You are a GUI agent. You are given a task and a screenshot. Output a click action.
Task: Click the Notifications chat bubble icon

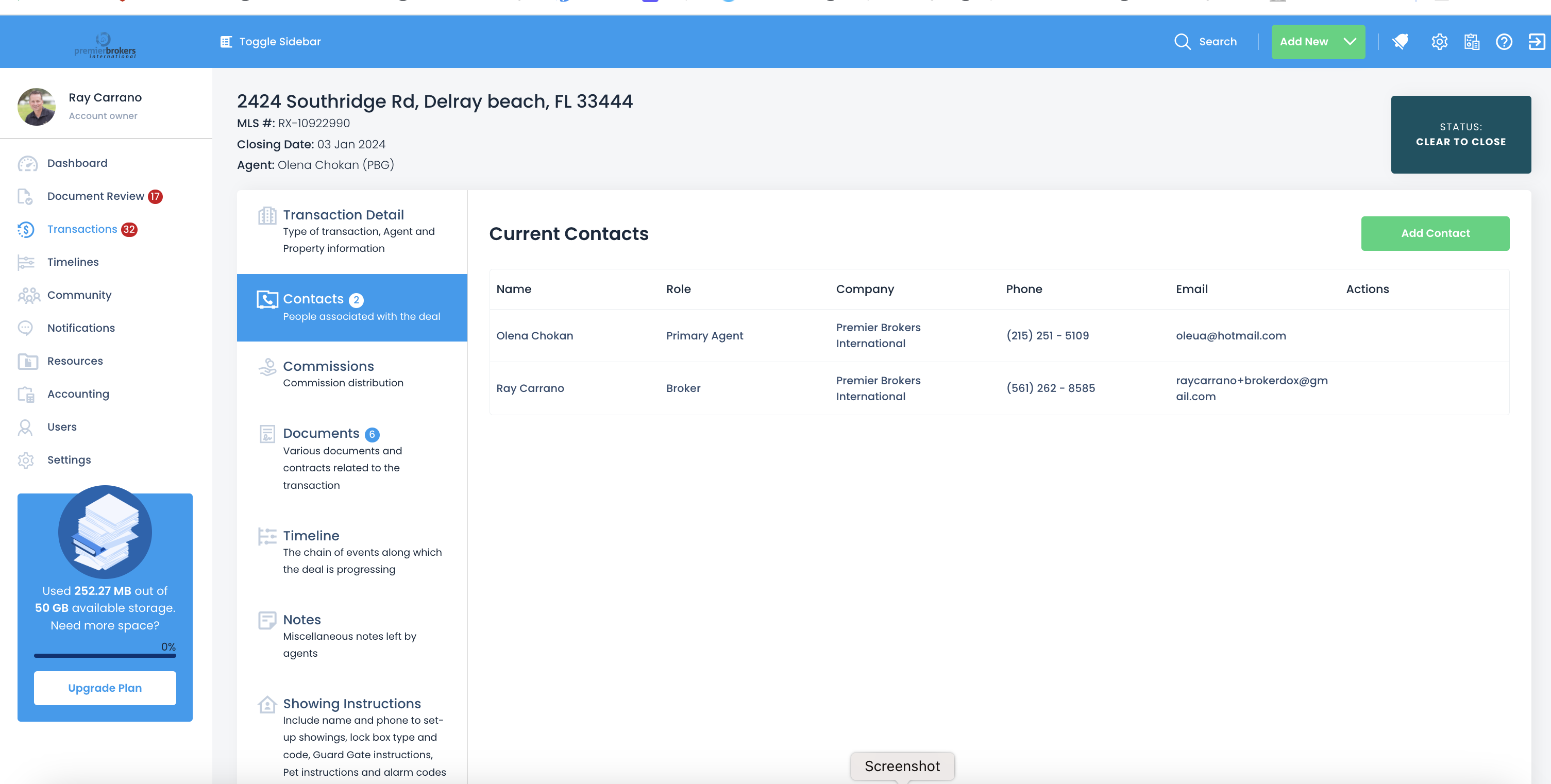25,328
